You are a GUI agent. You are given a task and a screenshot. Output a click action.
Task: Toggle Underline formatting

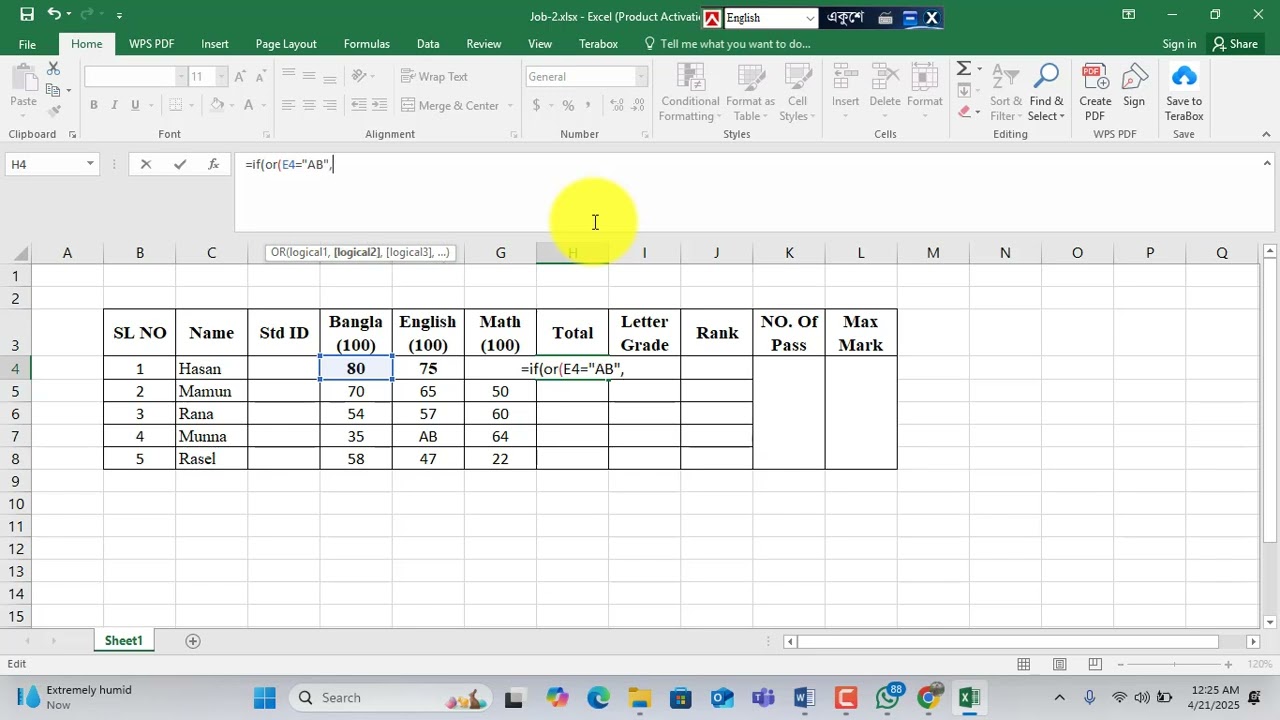click(x=135, y=105)
